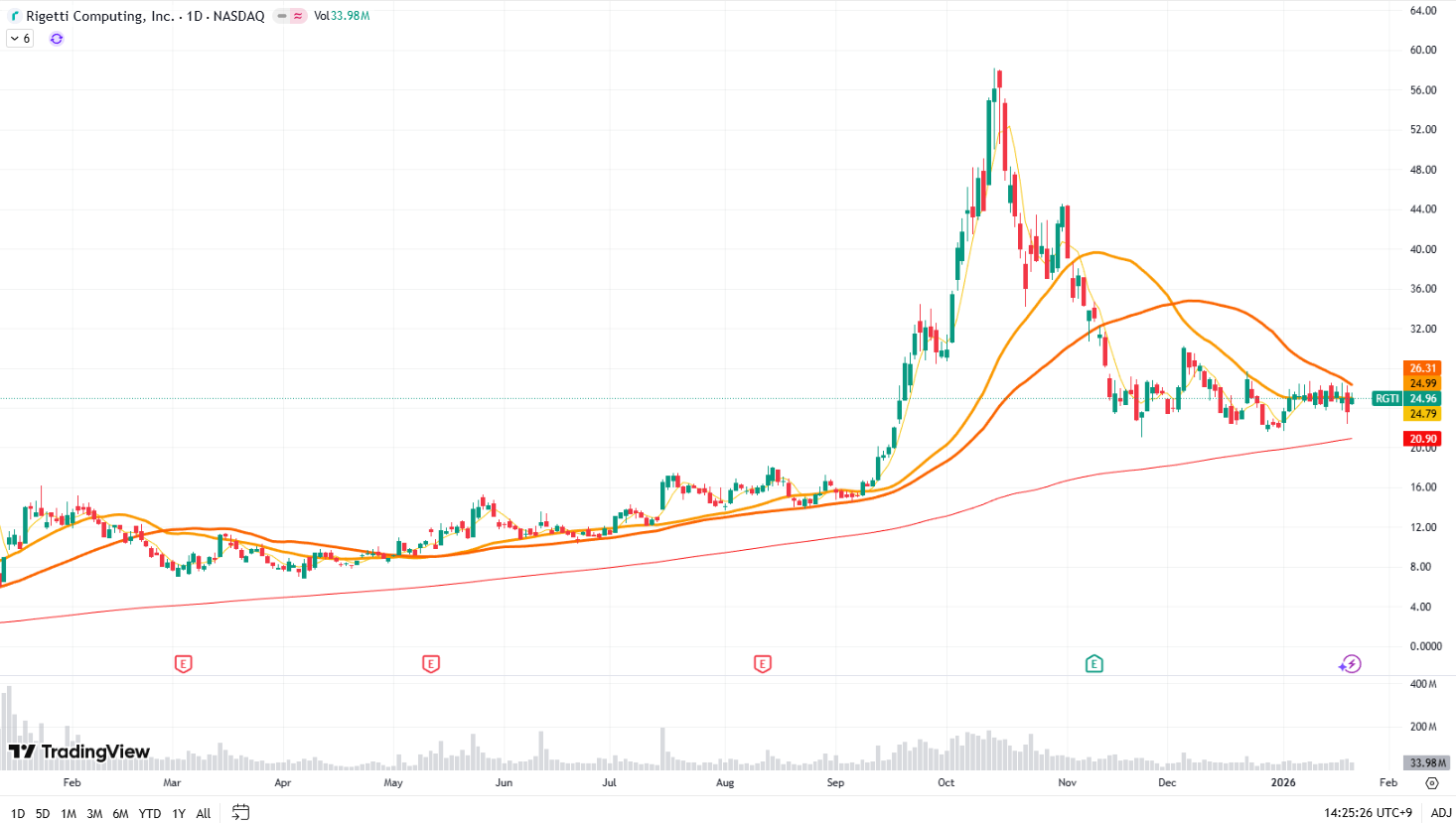1456x823 pixels.
Task: Open the red earnings marker in mid-August
Action: tap(763, 664)
